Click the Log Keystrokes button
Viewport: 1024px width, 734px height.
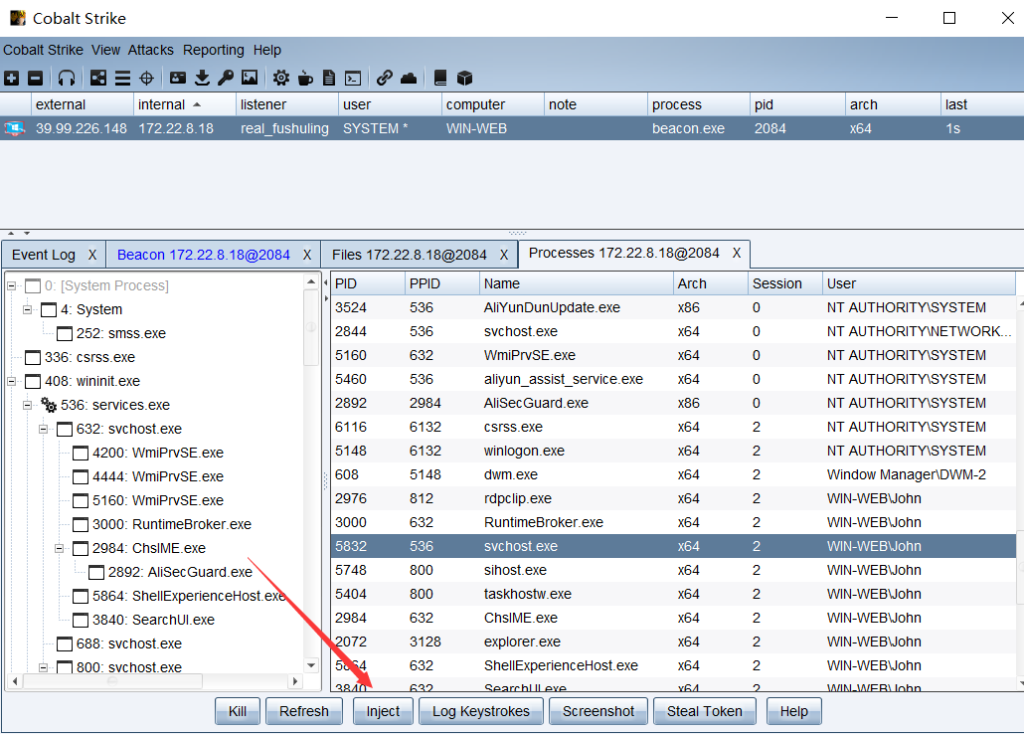(481, 711)
